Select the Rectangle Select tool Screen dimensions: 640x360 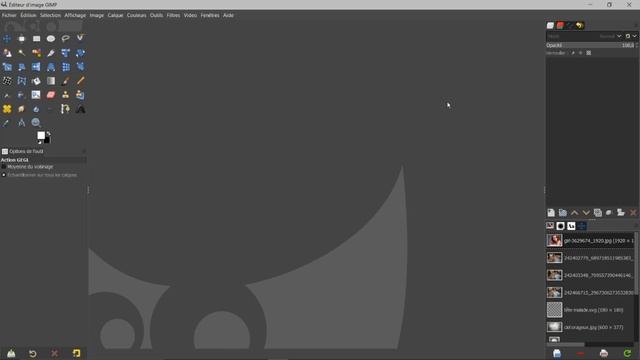[x=36, y=39]
